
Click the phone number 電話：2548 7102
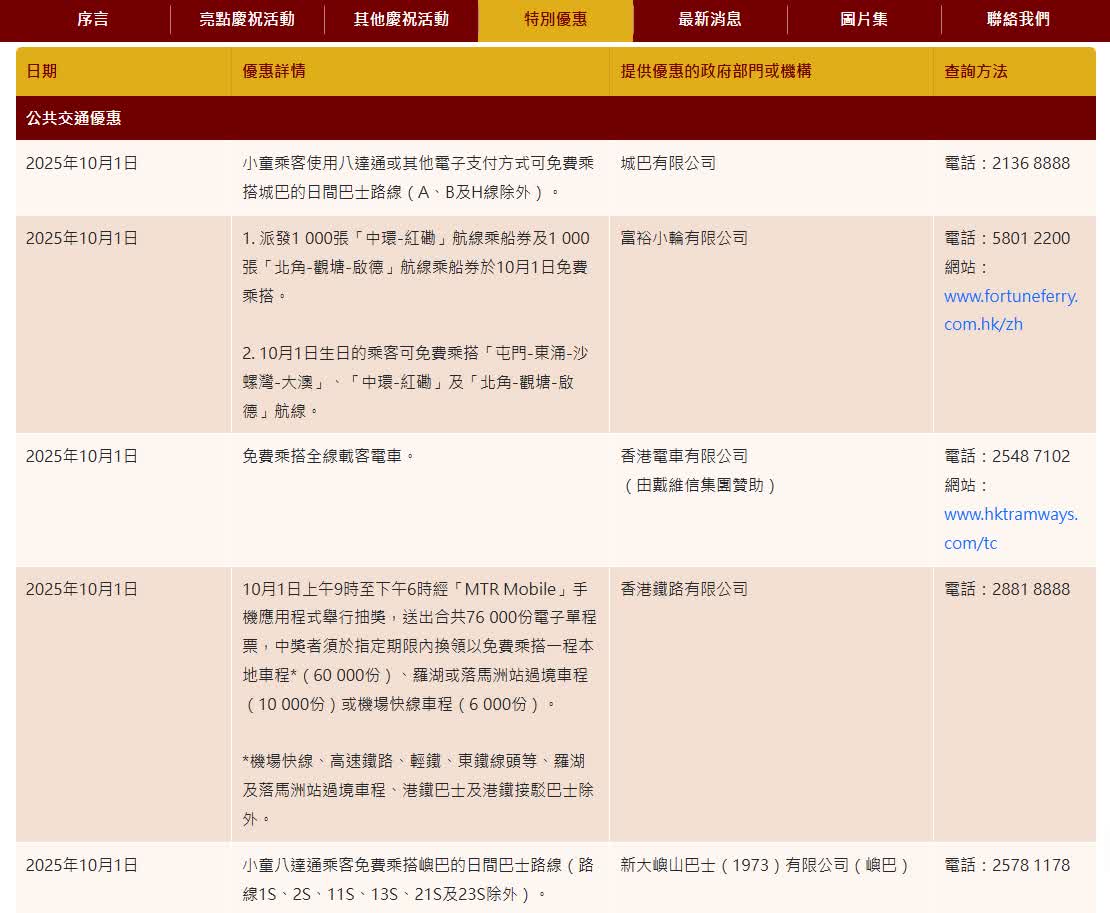pyautogui.click(x=1007, y=456)
